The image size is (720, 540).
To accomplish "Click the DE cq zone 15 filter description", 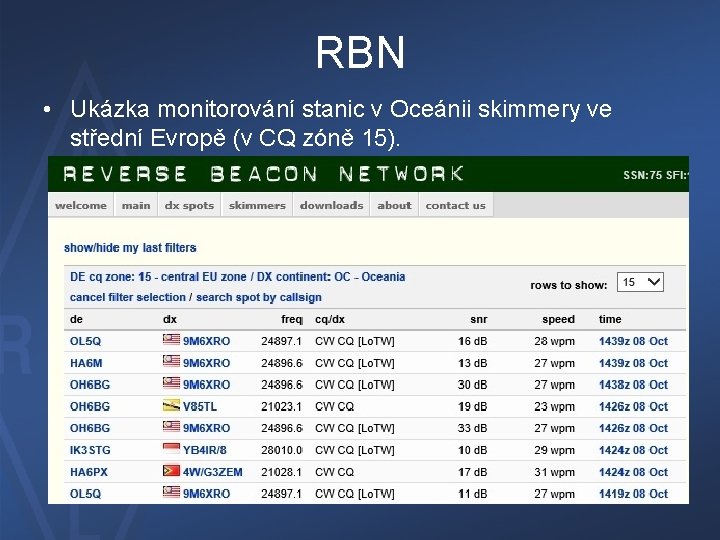I will tap(237, 277).
